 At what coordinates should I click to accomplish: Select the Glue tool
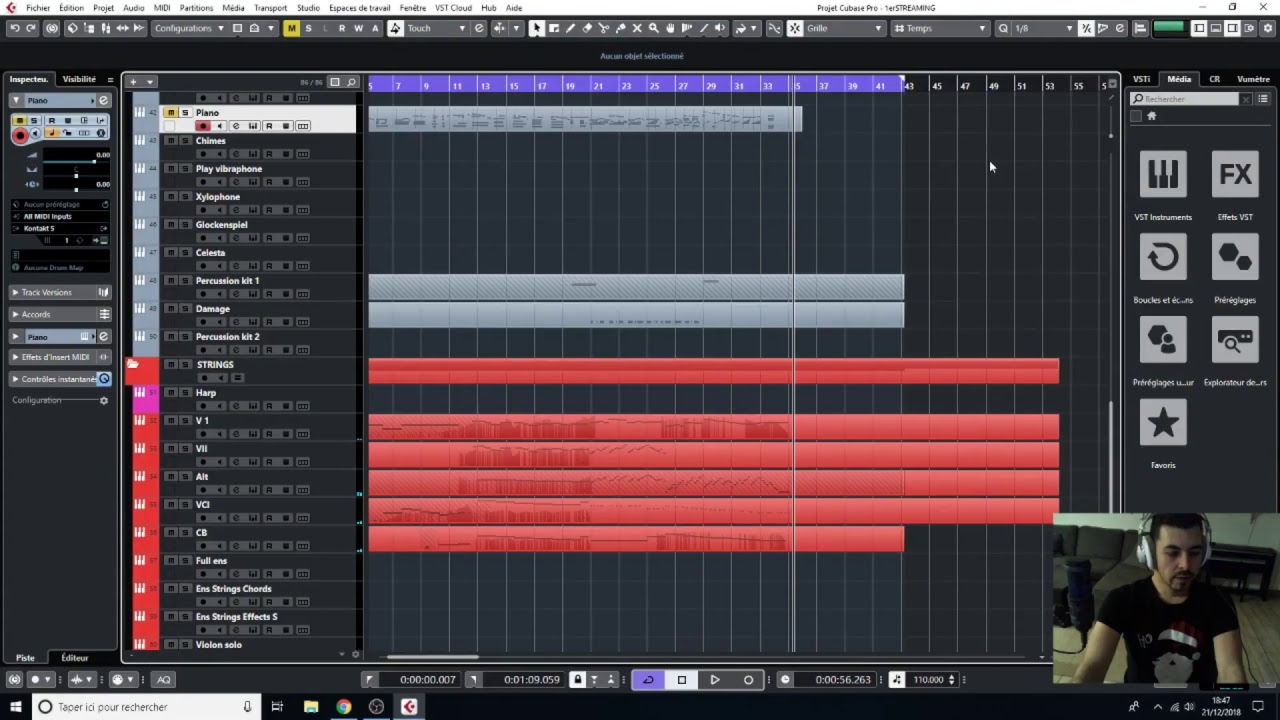pyautogui.click(x=620, y=28)
